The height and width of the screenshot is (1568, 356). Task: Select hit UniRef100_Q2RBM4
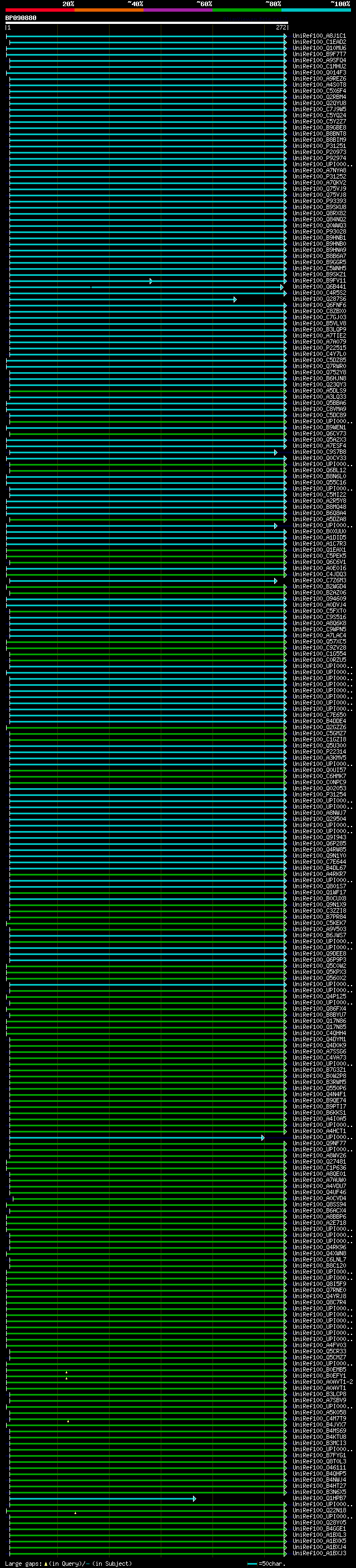pos(319,97)
